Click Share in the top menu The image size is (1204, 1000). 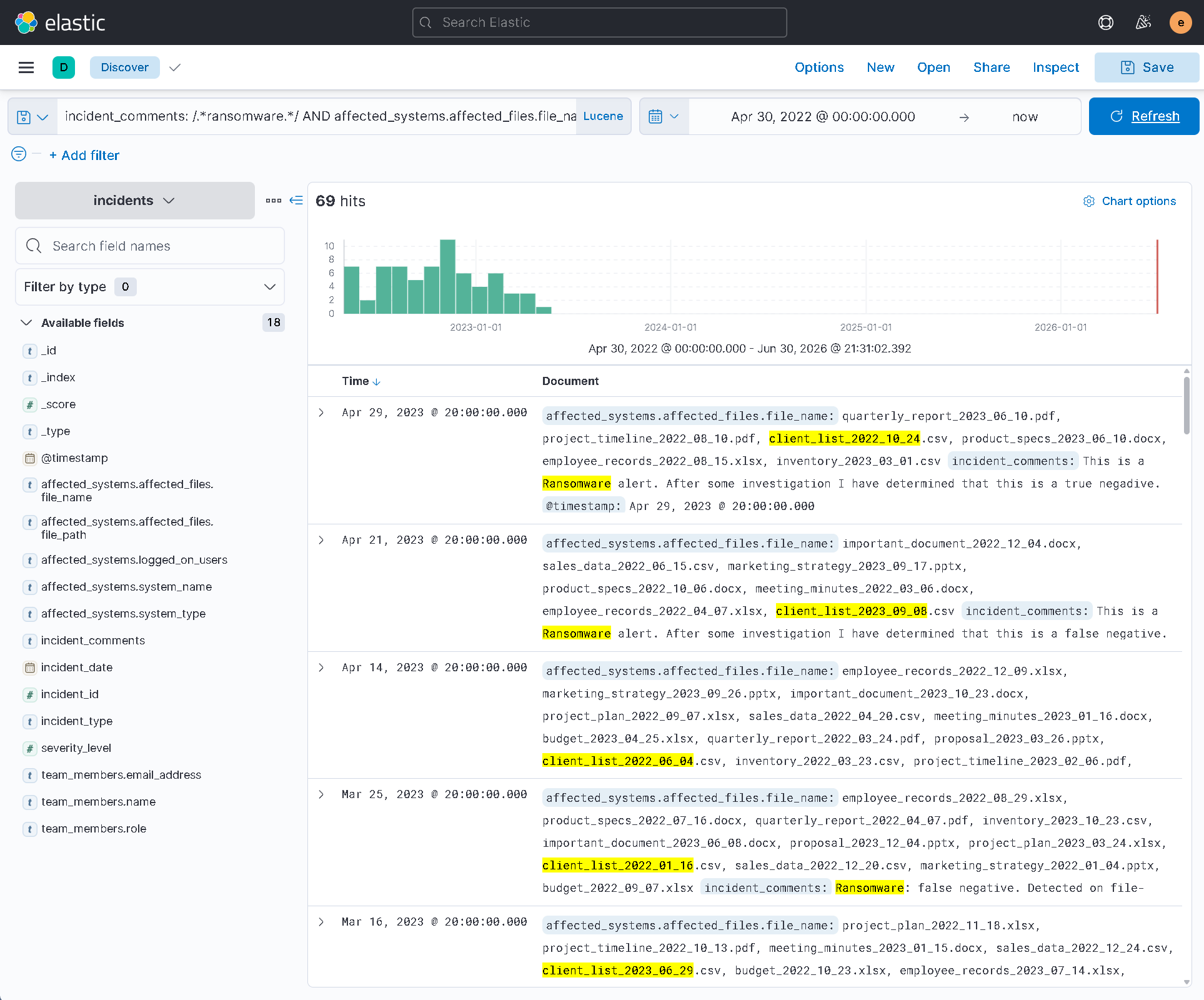[x=992, y=67]
